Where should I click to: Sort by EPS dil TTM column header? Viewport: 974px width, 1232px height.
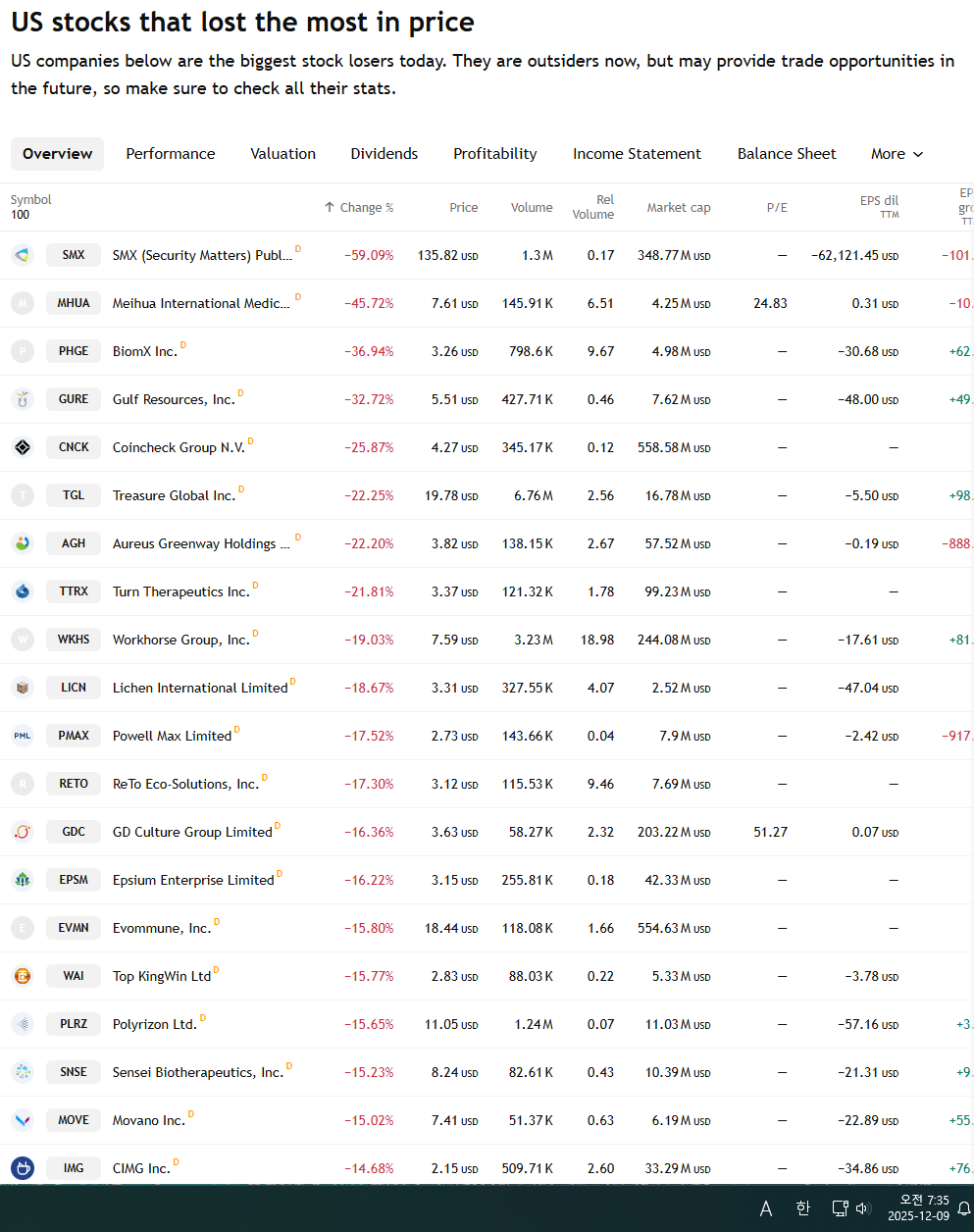tap(879, 207)
